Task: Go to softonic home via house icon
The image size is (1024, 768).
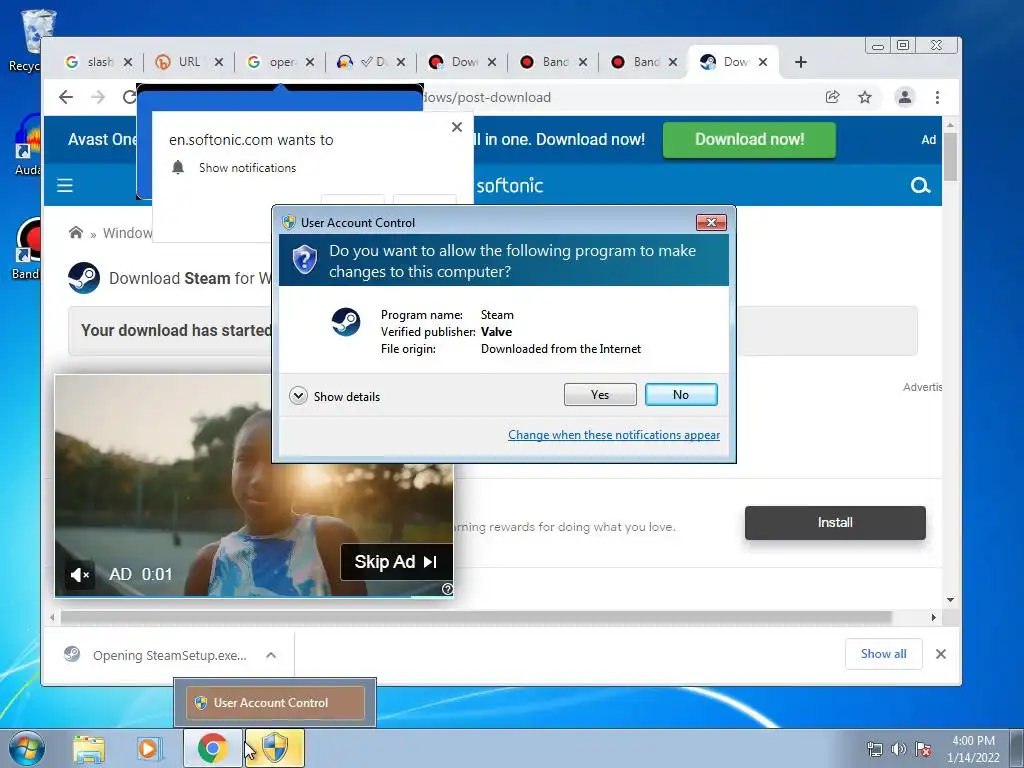Action: tap(76, 232)
